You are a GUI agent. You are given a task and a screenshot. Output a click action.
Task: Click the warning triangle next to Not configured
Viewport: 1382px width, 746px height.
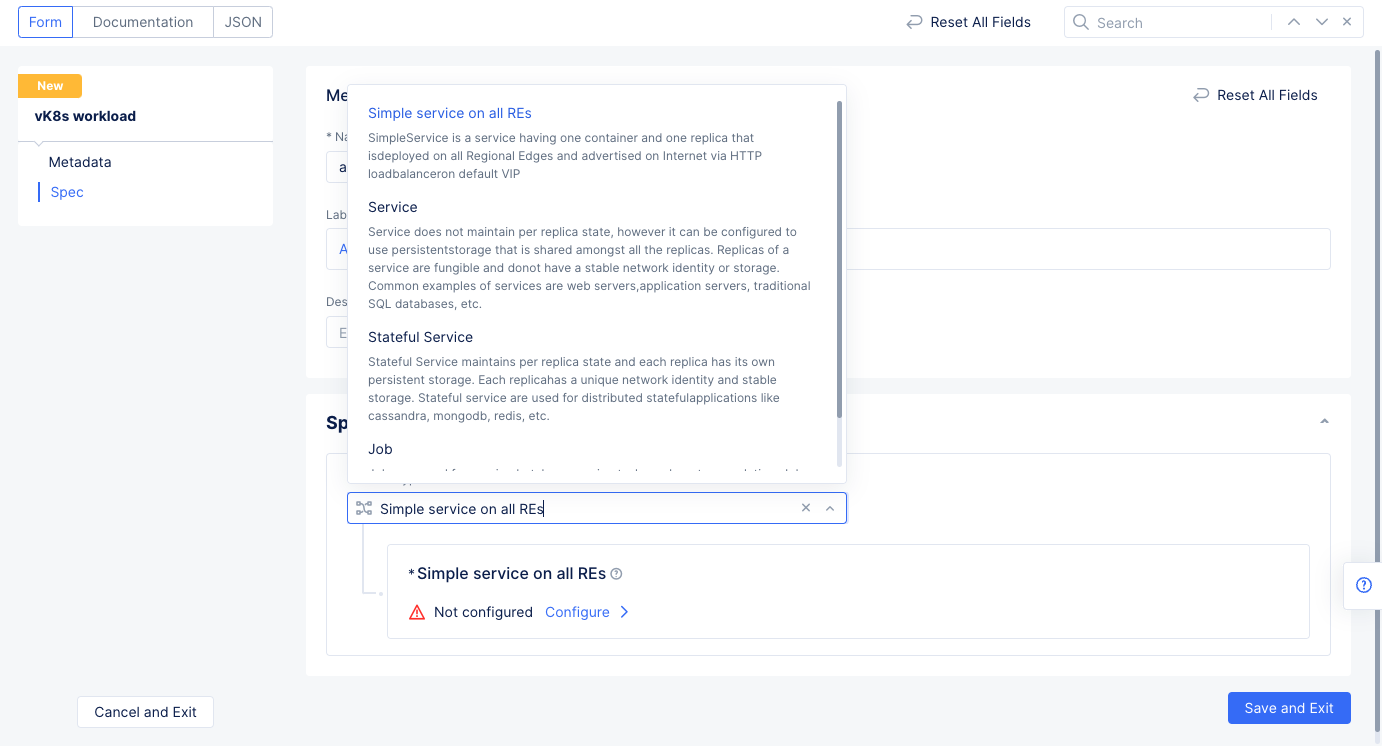pyautogui.click(x=416, y=611)
